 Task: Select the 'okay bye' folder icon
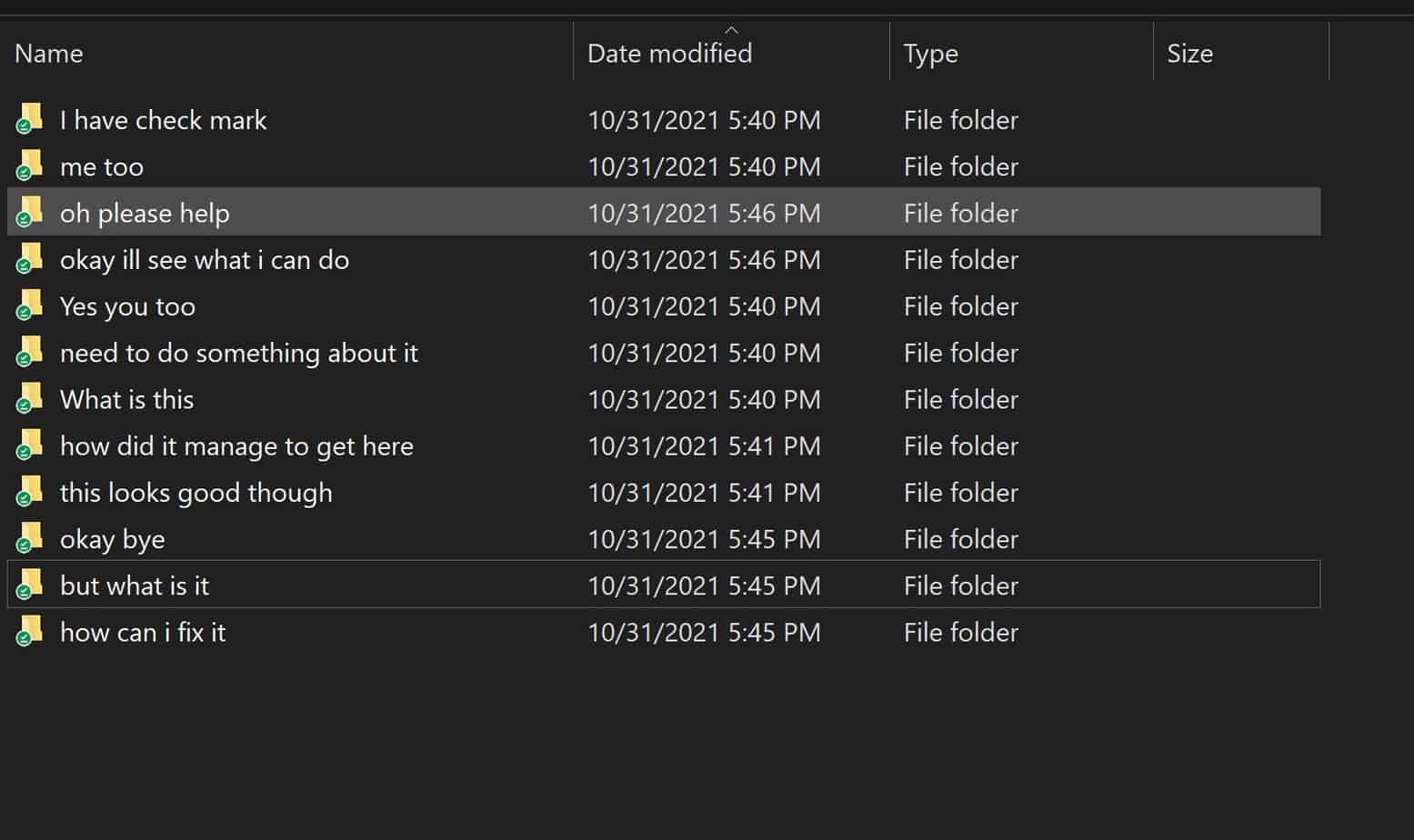pos(29,538)
